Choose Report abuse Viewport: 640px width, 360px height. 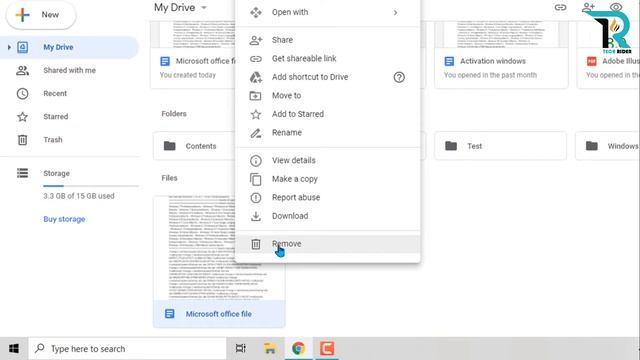pos(328,198)
